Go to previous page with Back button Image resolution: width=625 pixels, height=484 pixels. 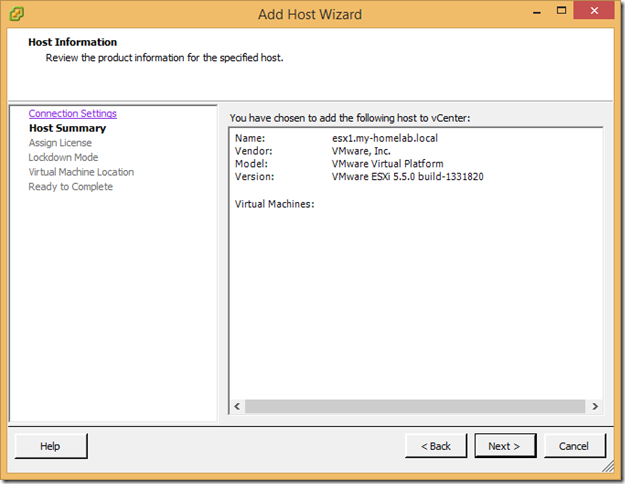point(435,446)
